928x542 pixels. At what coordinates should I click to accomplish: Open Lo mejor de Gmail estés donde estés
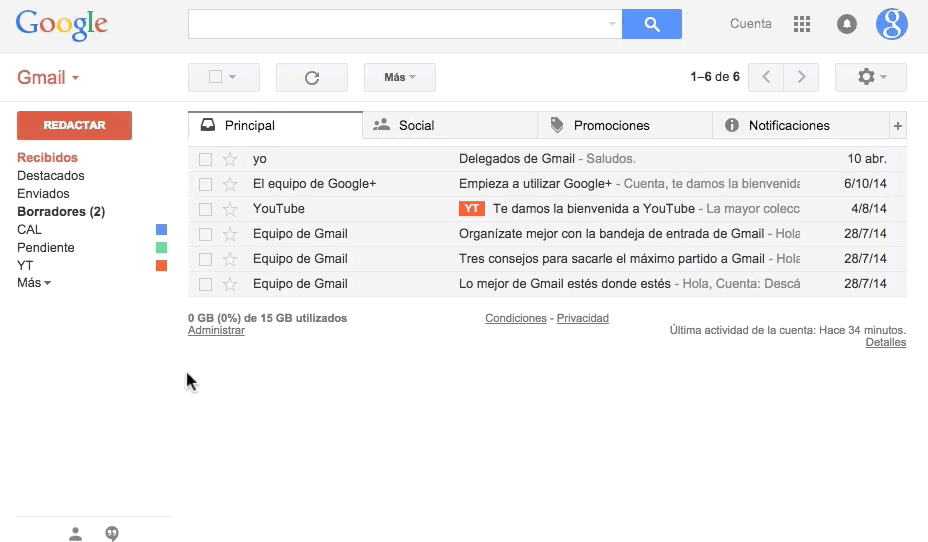[547, 283]
